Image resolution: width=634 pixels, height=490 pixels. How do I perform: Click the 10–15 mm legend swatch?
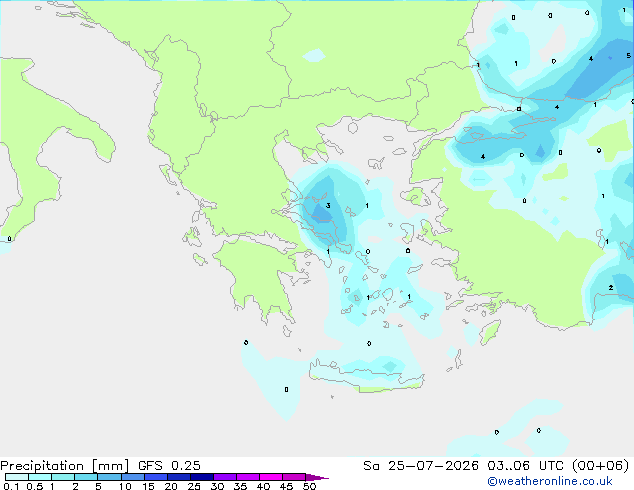tap(133, 477)
